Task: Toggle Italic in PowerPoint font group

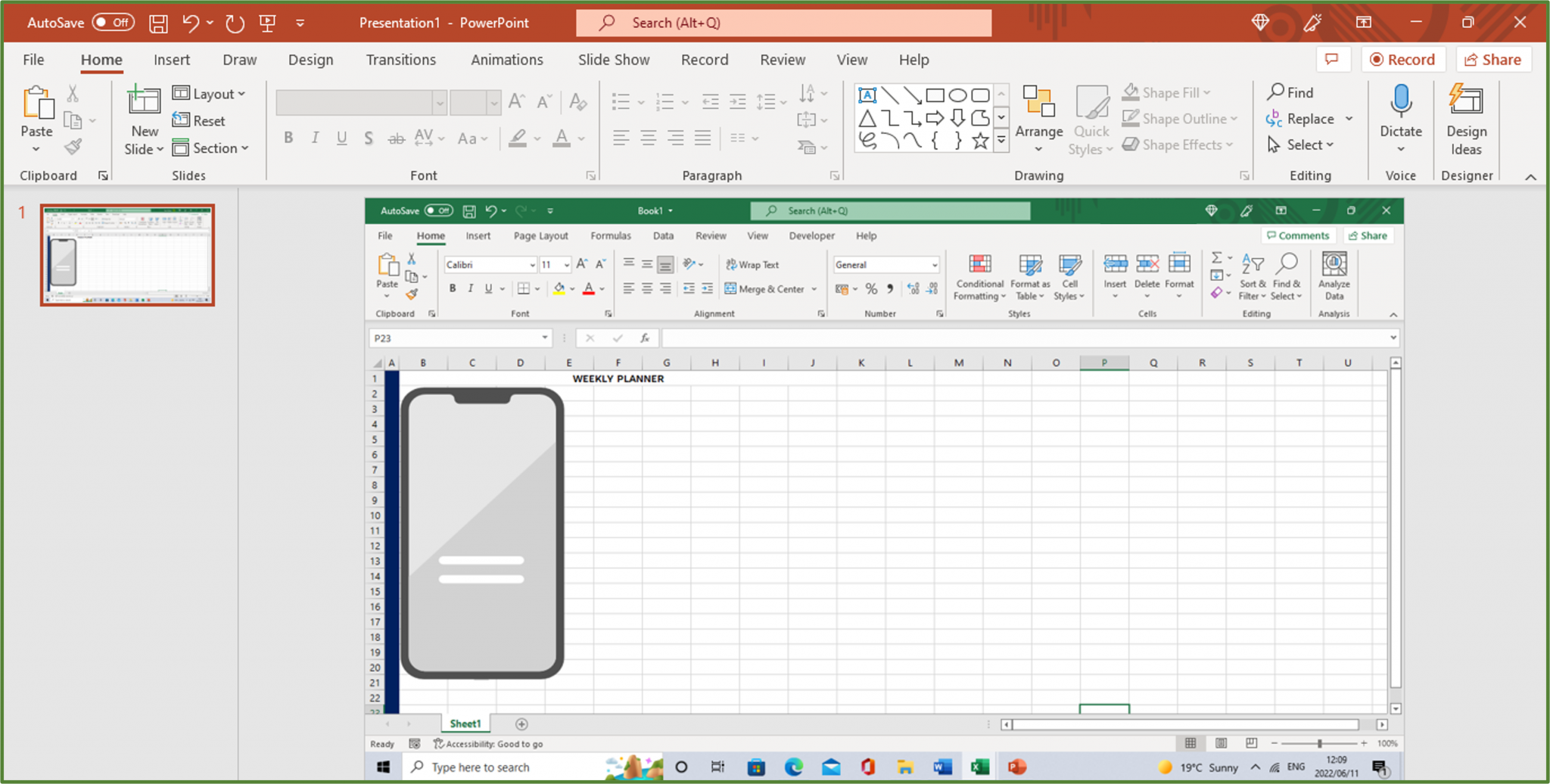Action: [x=315, y=138]
